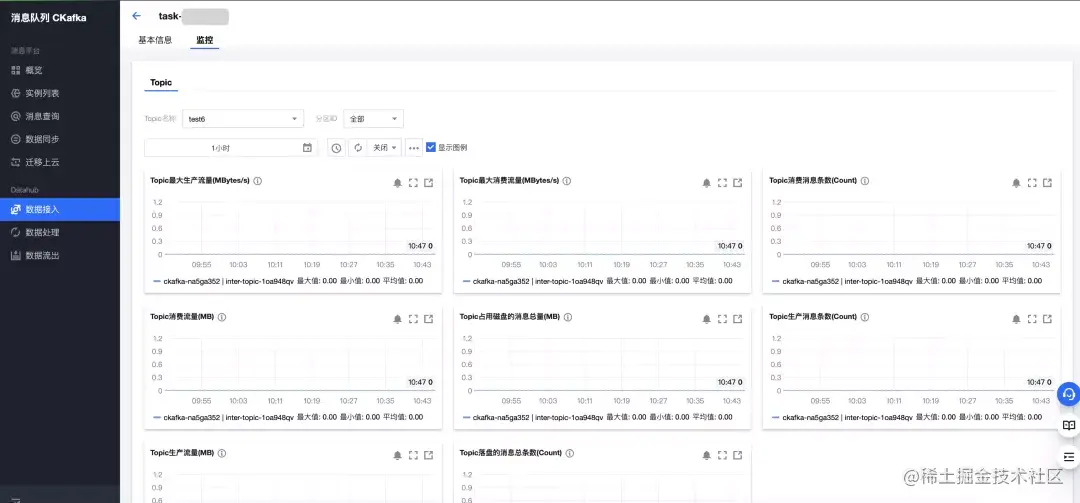Expand Topic最大生产流量 chart to fullscreen
The width and height of the screenshot is (1080, 503).
coord(413,183)
